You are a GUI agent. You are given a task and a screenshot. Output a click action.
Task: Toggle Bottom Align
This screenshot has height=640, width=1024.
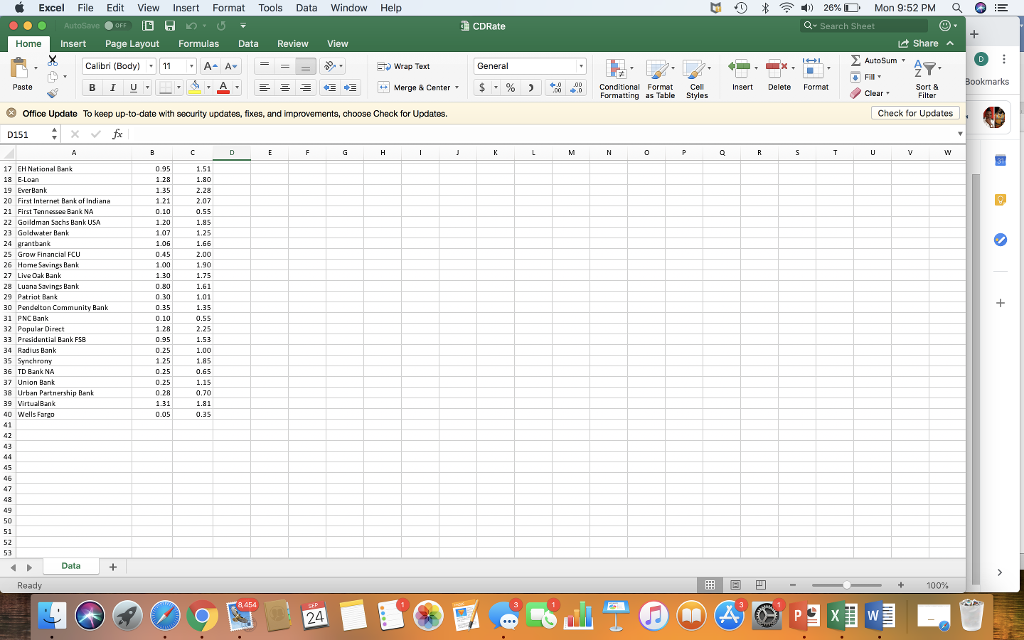(306, 66)
